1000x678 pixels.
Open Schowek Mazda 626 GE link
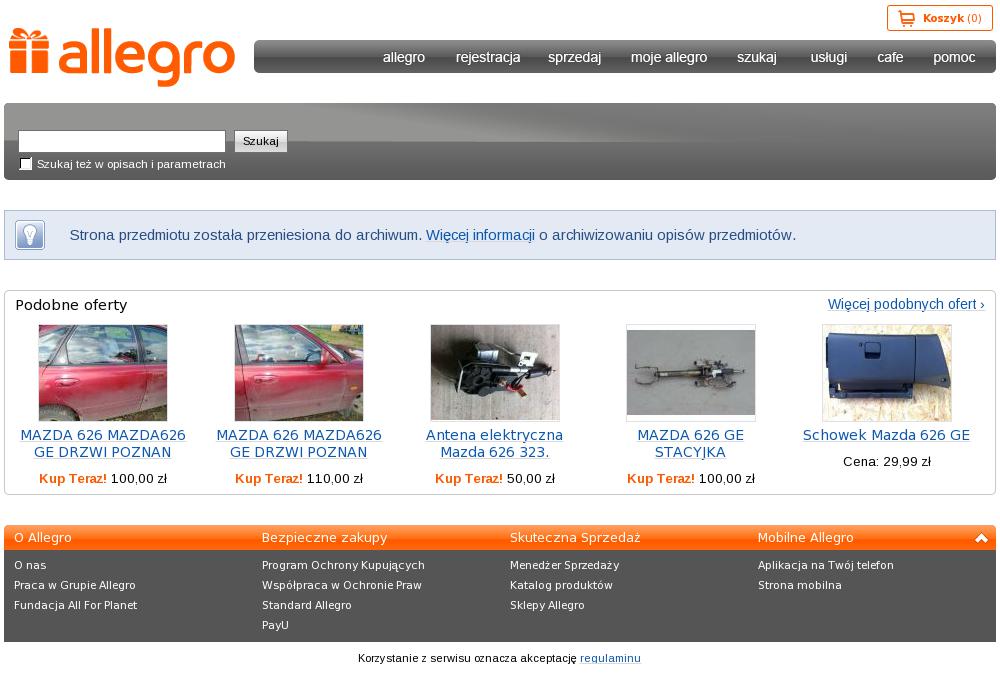point(886,435)
